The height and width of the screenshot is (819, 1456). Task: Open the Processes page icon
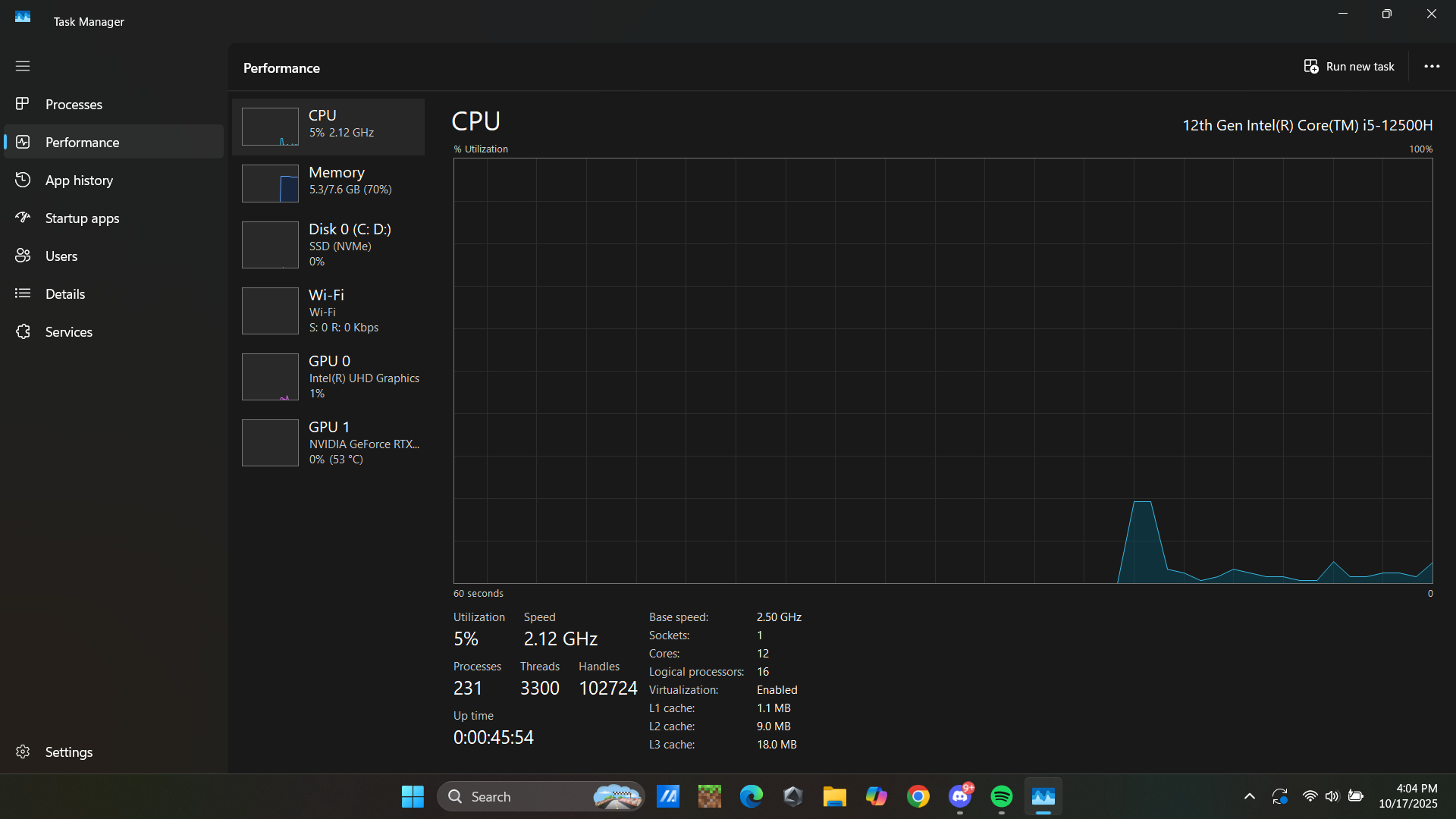pyautogui.click(x=23, y=104)
